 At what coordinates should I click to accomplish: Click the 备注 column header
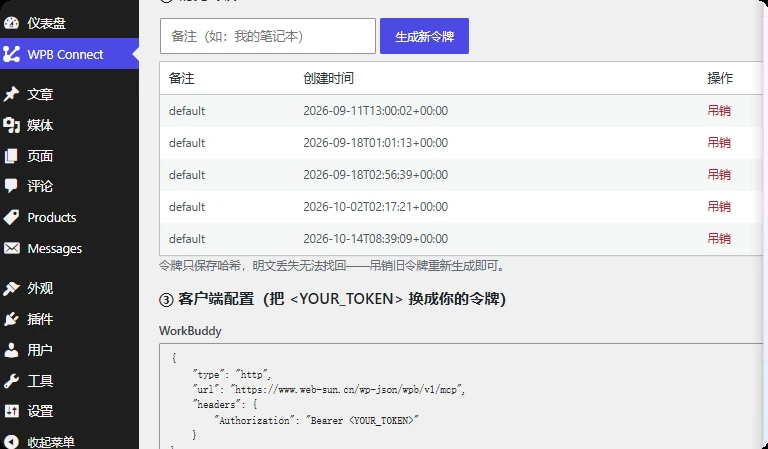point(182,78)
